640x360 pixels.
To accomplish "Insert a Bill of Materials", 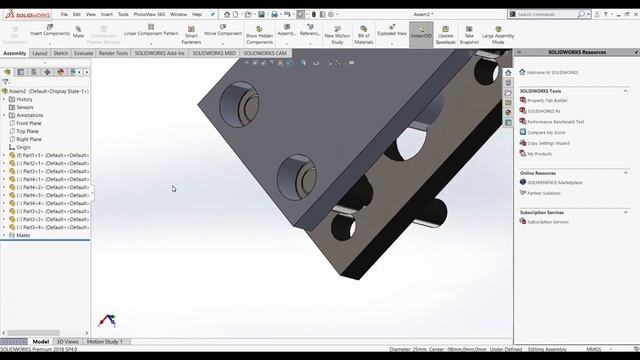I will (x=363, y=35).
